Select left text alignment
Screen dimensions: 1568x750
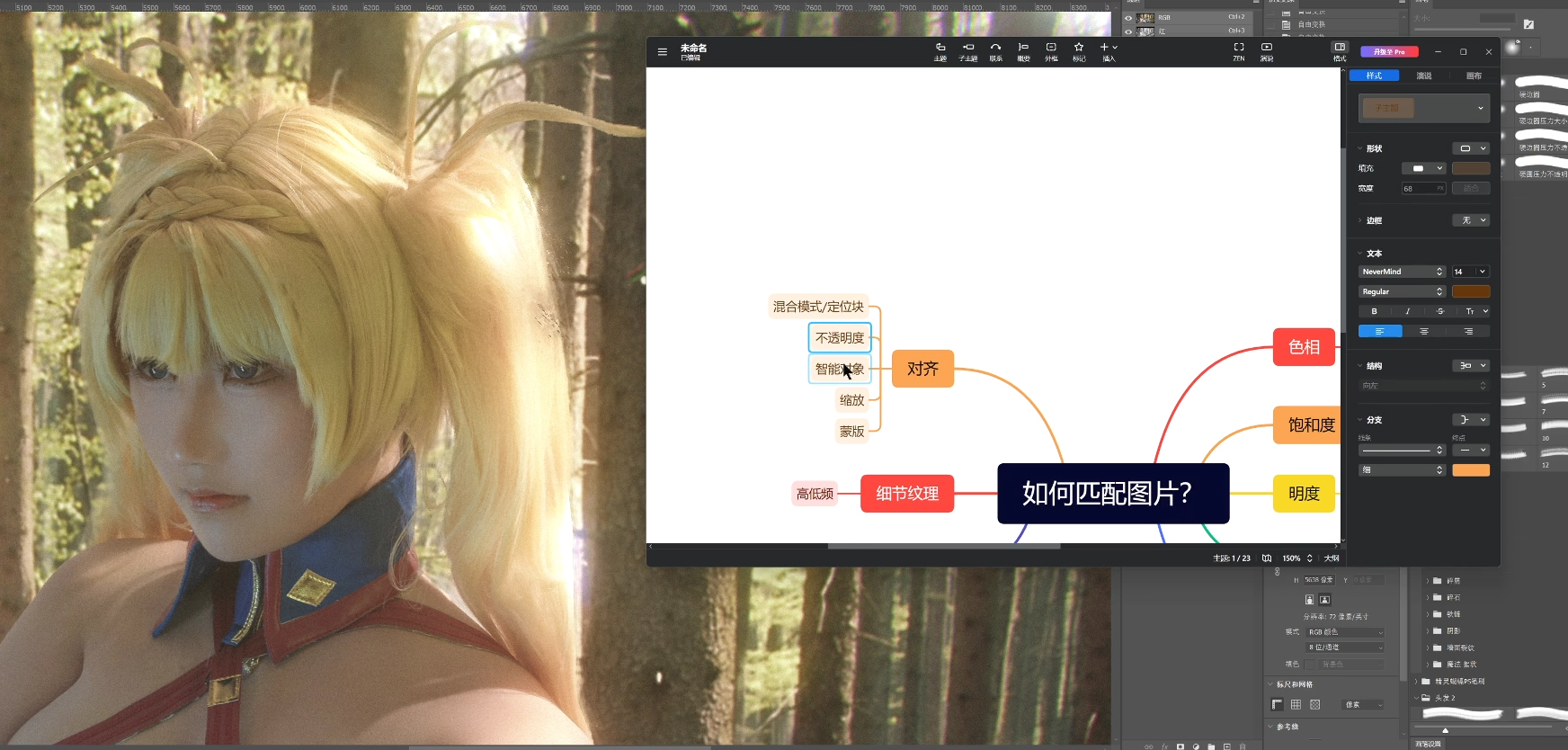click(x=1379, y=331)
